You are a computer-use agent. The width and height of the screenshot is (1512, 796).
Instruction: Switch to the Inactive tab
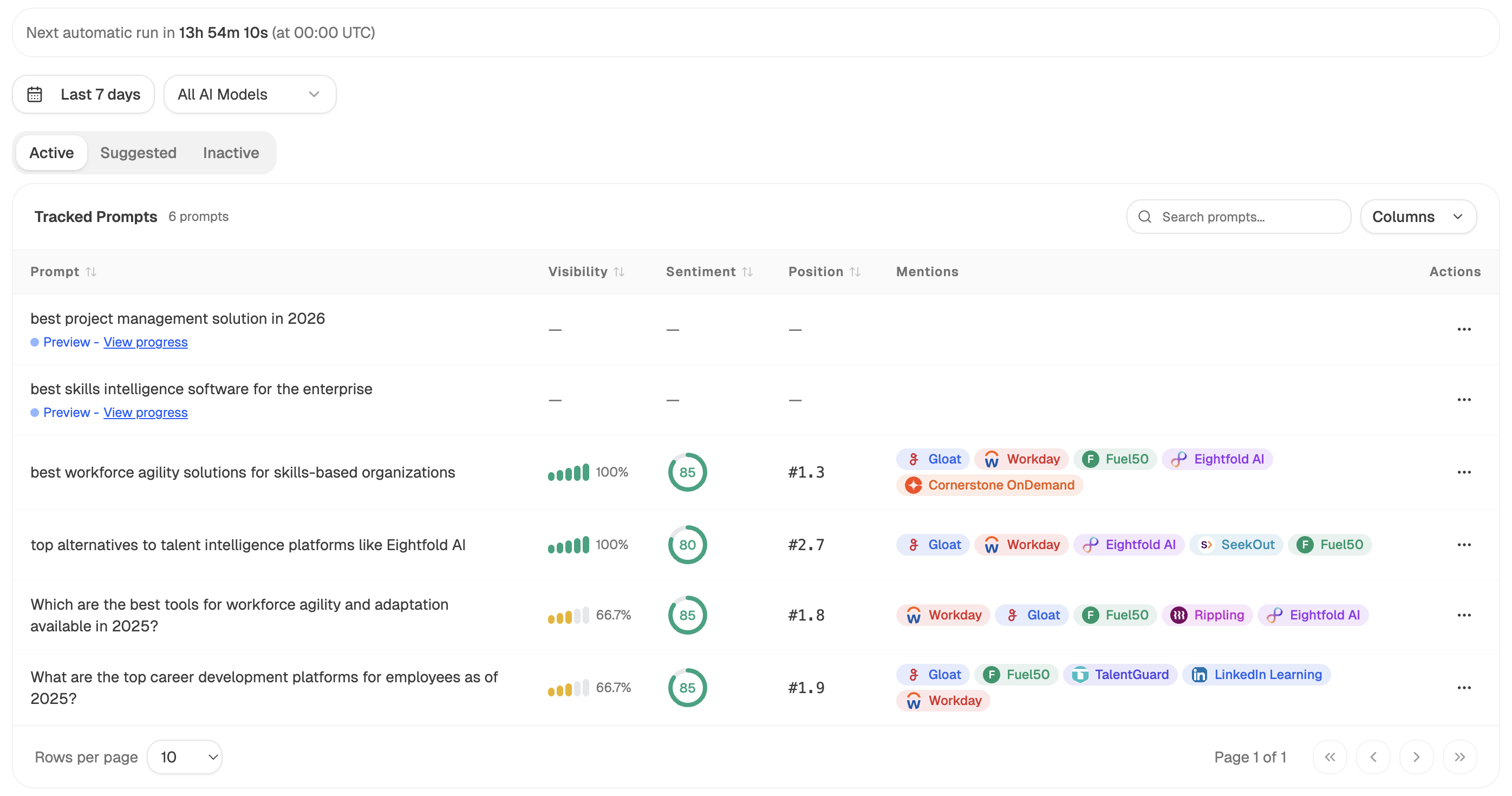231,153
